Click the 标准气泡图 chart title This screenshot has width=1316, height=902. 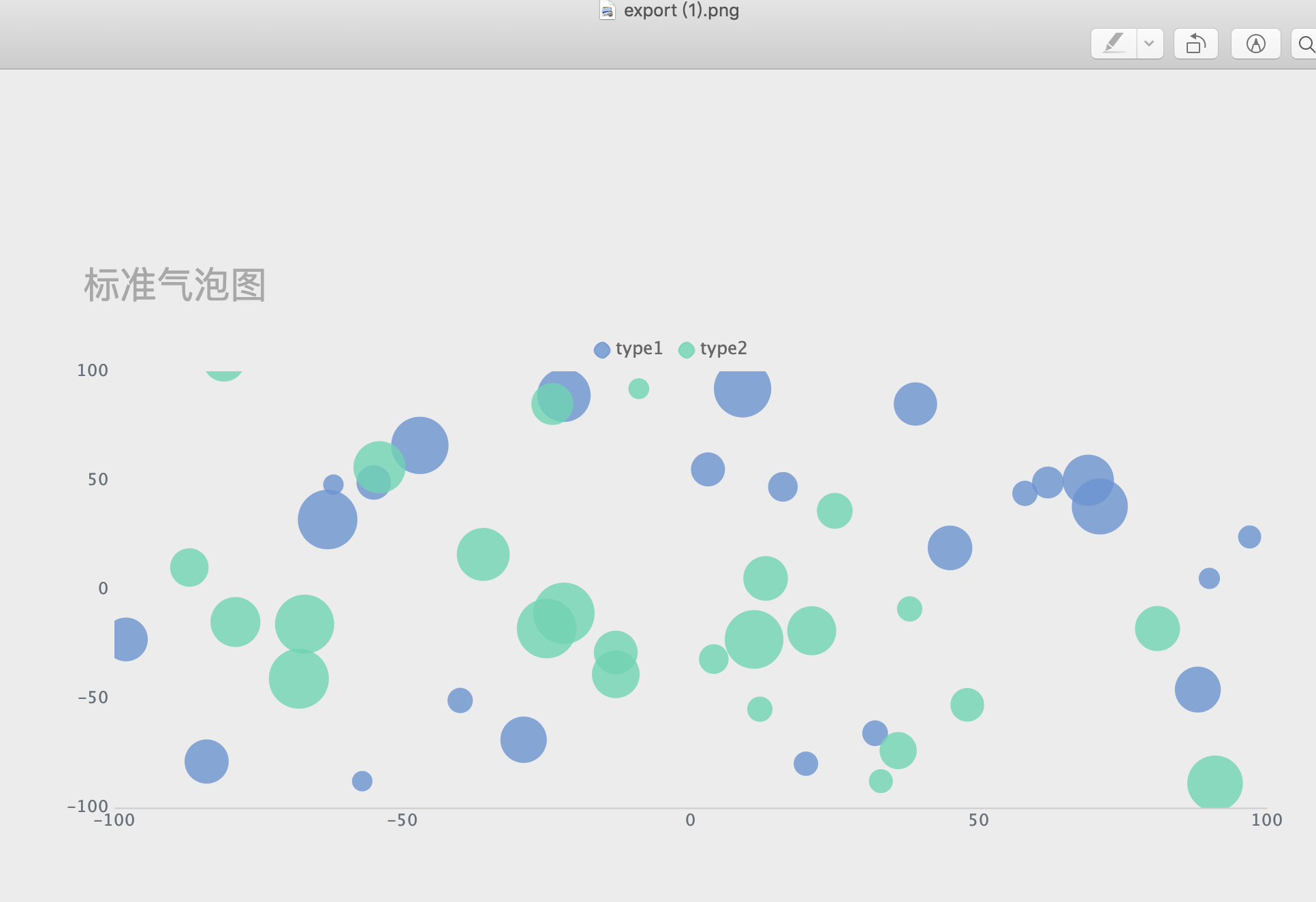[x=174, y=284]
